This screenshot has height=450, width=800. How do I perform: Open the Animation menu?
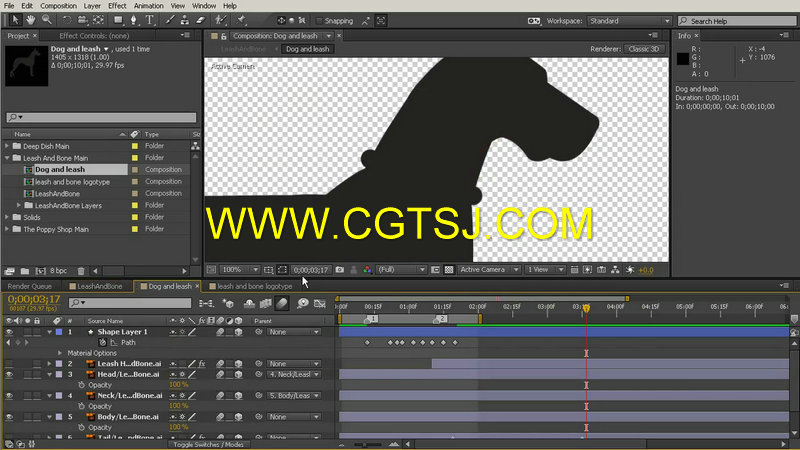point(148,6)
